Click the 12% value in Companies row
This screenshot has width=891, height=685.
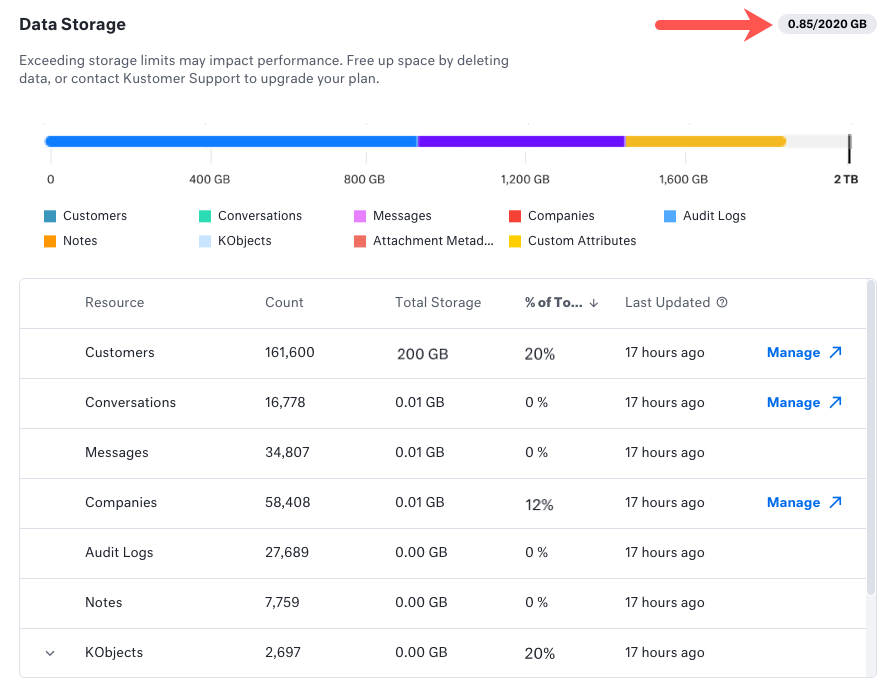pyautogui.click(x=539, y=505)
